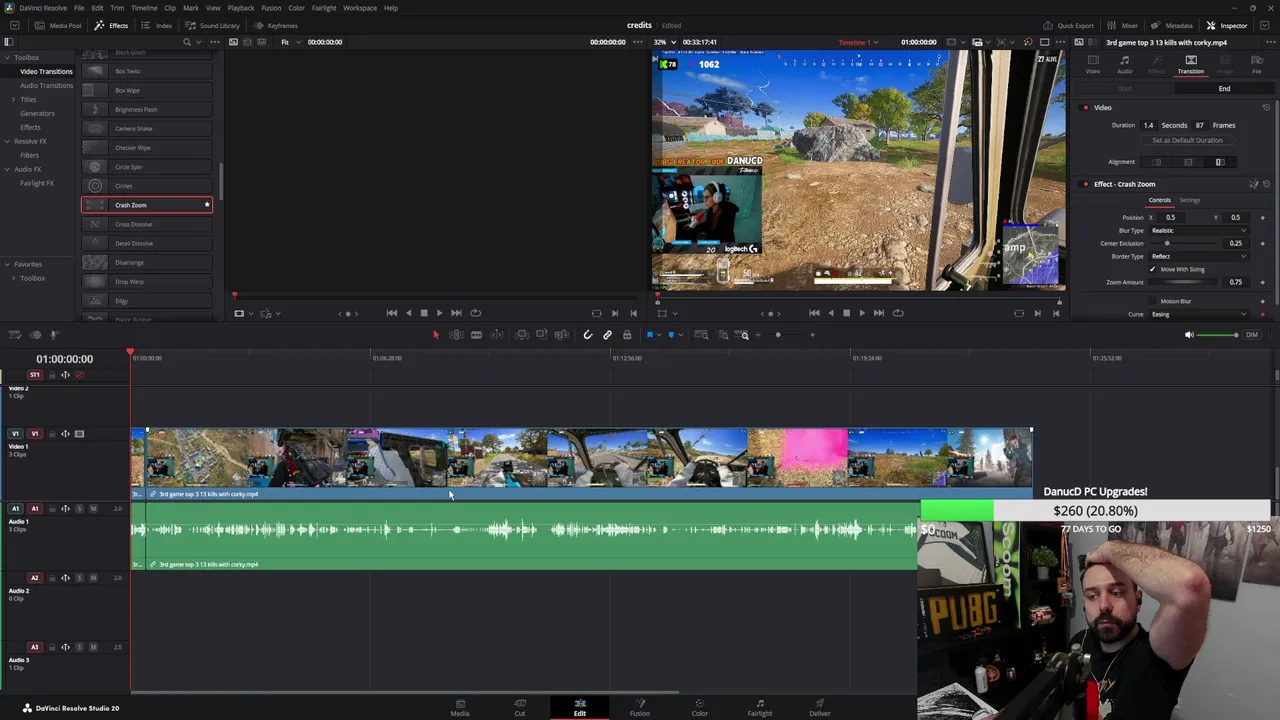Open the Inspector Video tab

1093,64
